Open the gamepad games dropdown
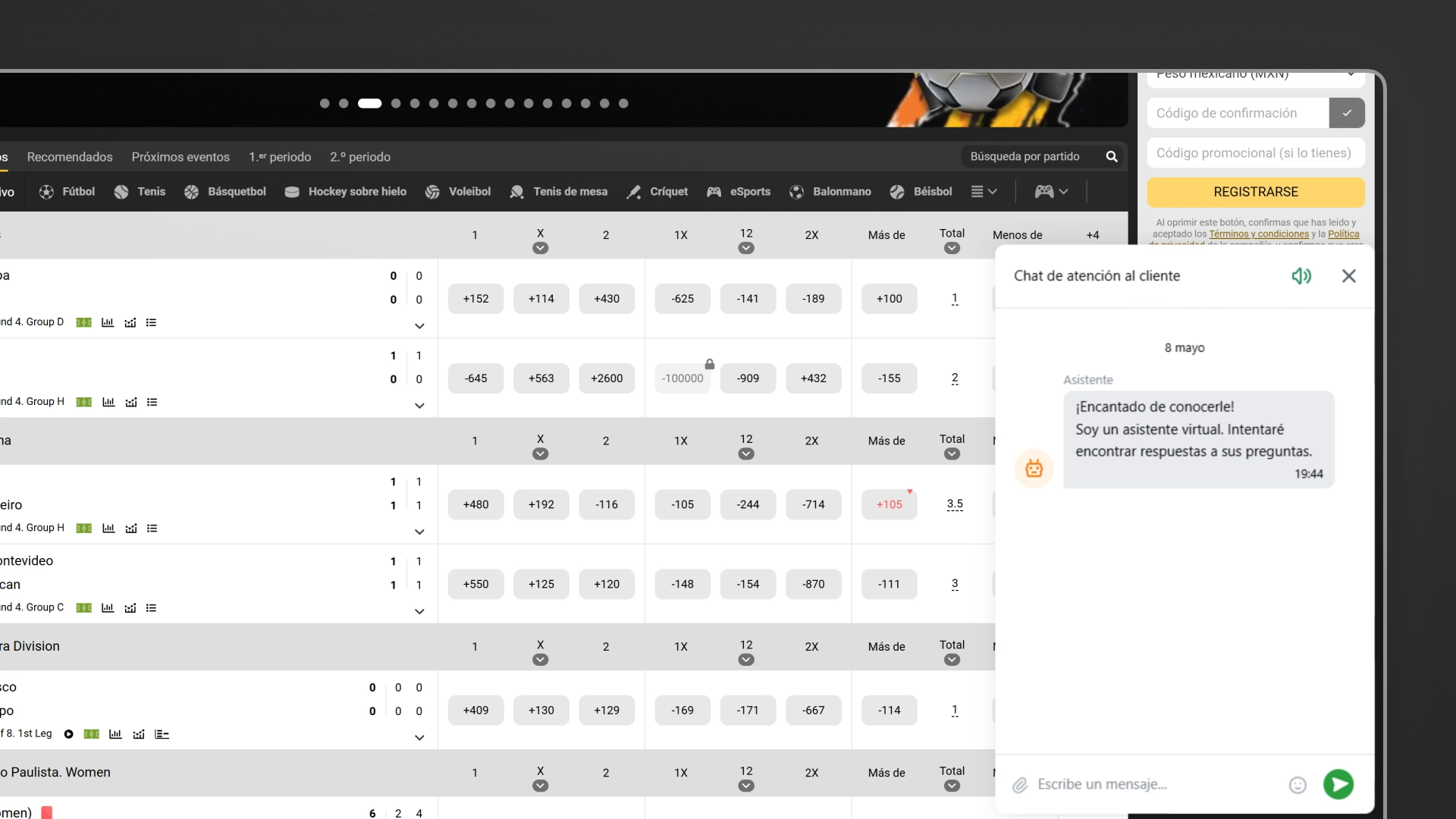This screenshot has height=819, width=1456. click(1051, 192)
